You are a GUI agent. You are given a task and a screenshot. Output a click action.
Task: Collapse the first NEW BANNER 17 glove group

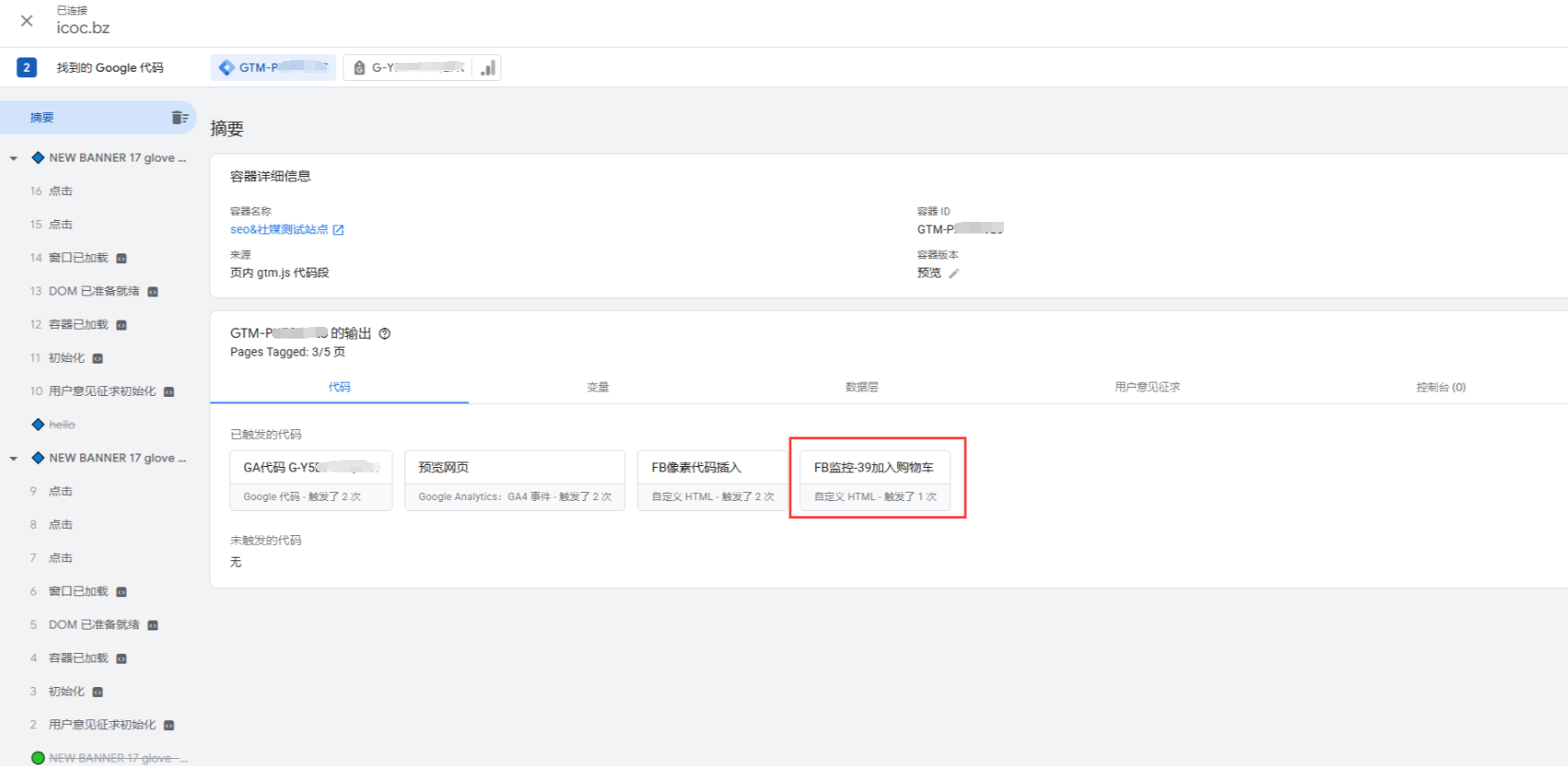click(13, 158)
